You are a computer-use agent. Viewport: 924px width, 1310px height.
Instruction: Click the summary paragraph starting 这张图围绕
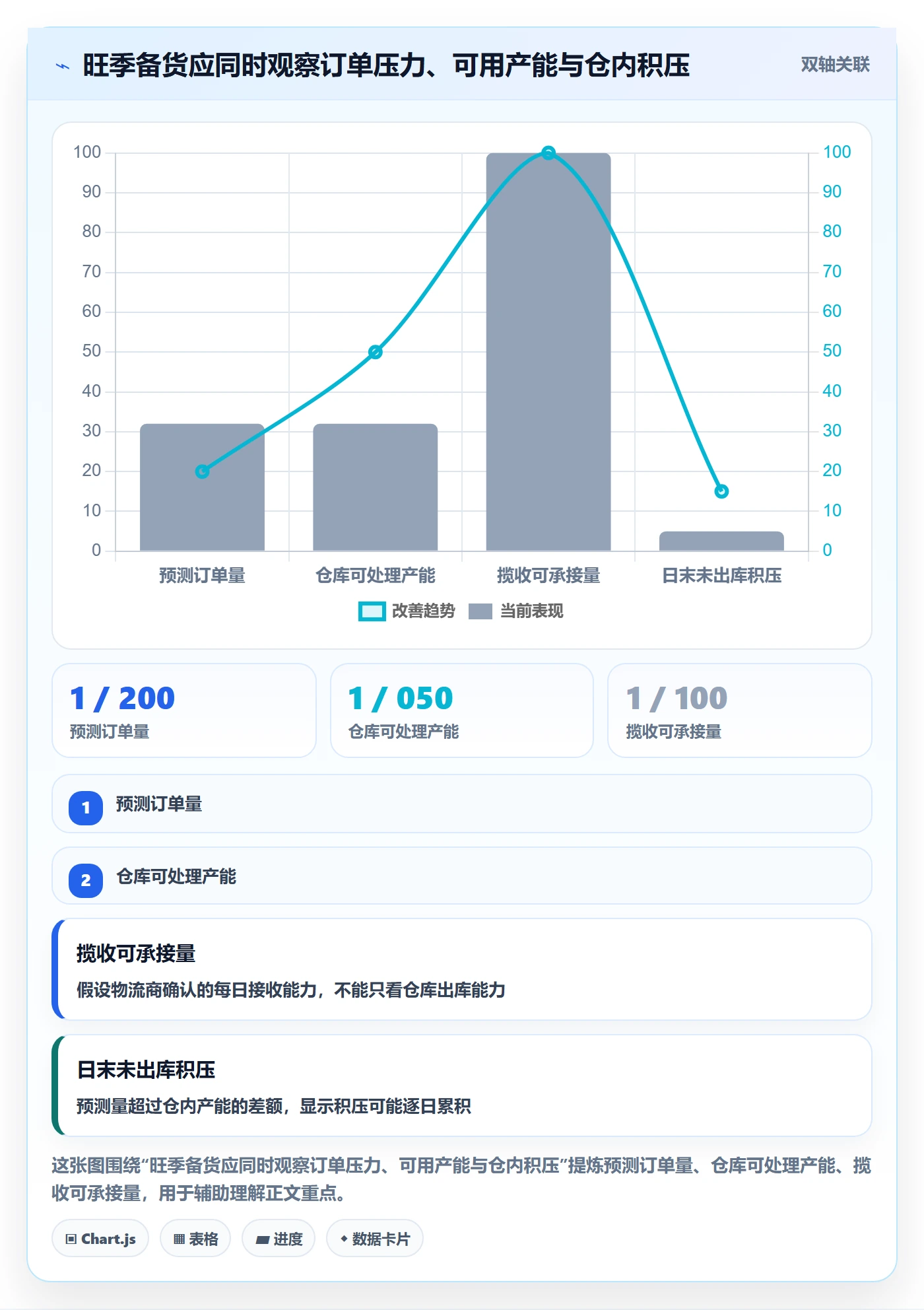(x=462, y=1179)
